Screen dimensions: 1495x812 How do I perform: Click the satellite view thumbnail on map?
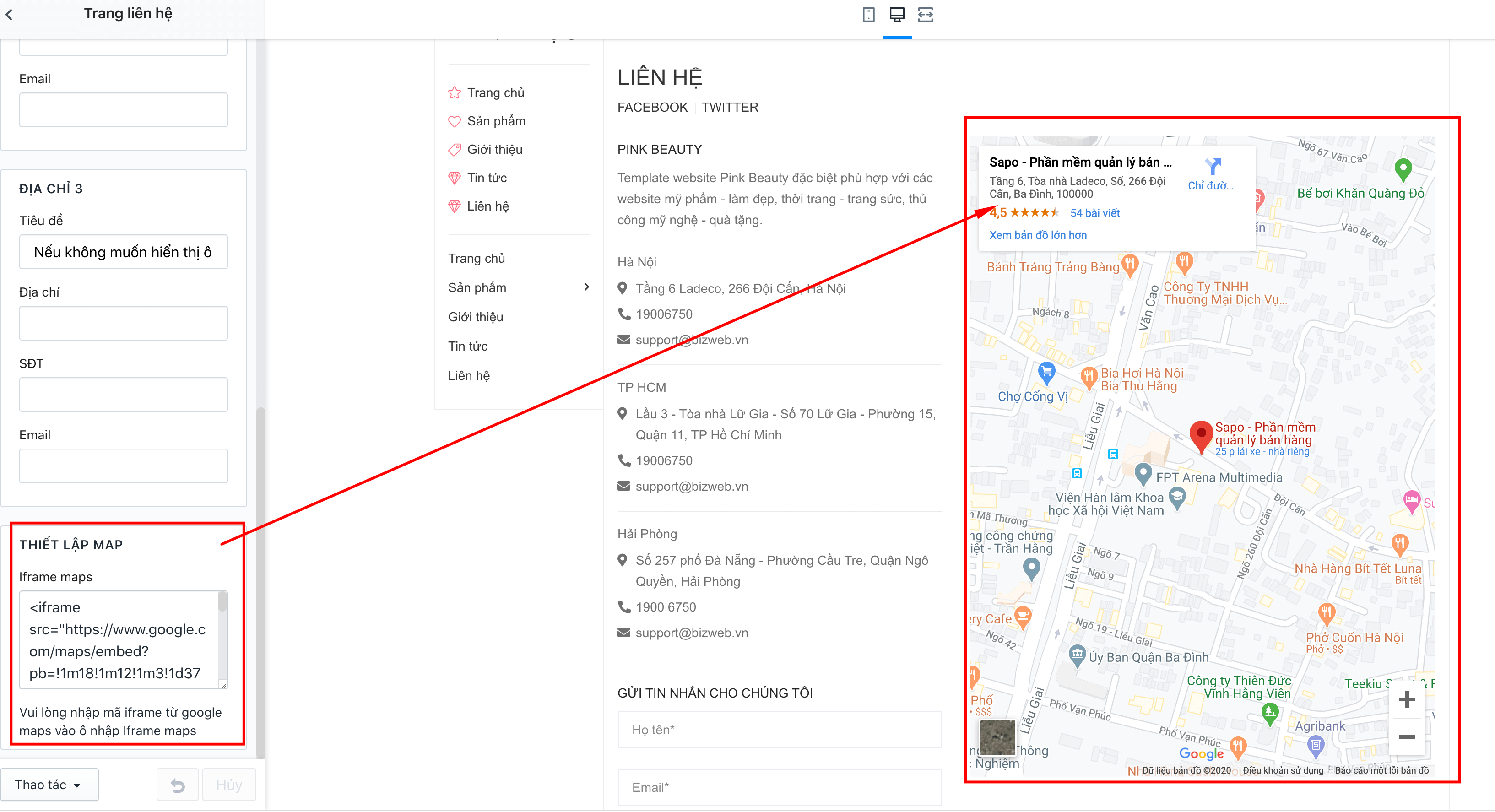pyautogui.click(x=997, y=738)
